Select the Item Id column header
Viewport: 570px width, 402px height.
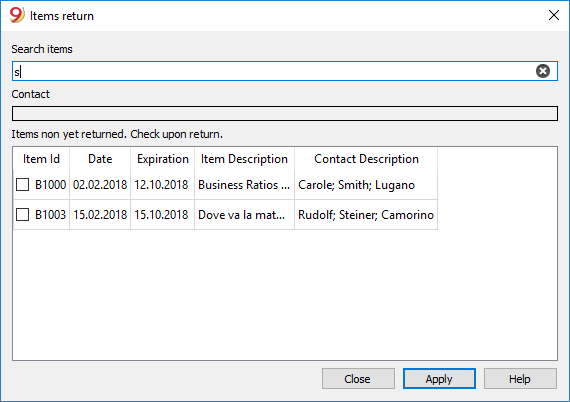[41, 159]
